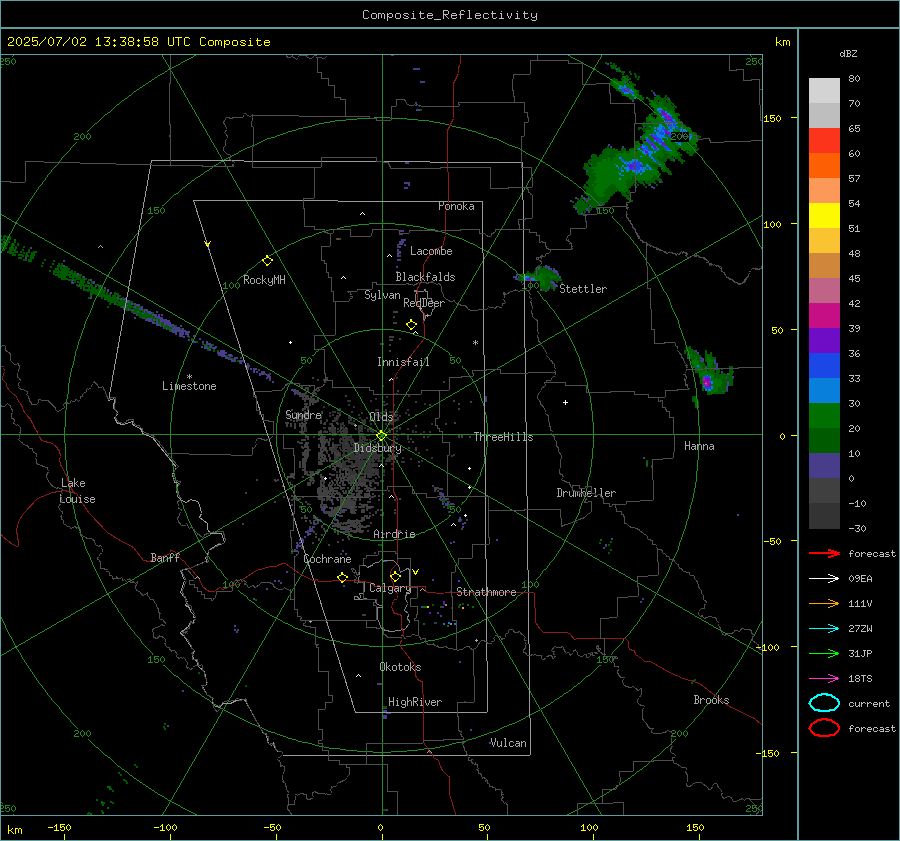The width and height of the screenshot is (900, 841).
Task: Click the red forecast arrow in legend
Action: [x=824, y=553]
